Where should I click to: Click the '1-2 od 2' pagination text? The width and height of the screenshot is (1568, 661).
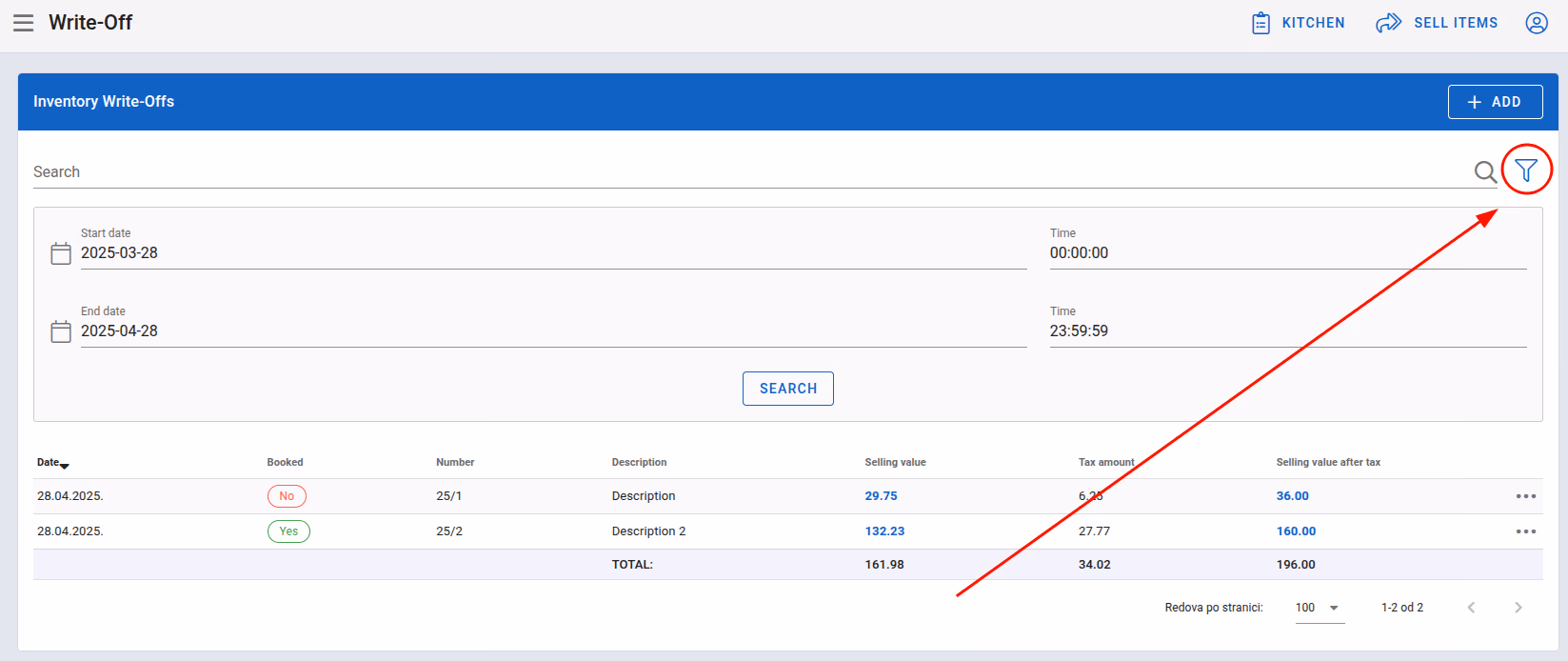[x=1402, y=608]
